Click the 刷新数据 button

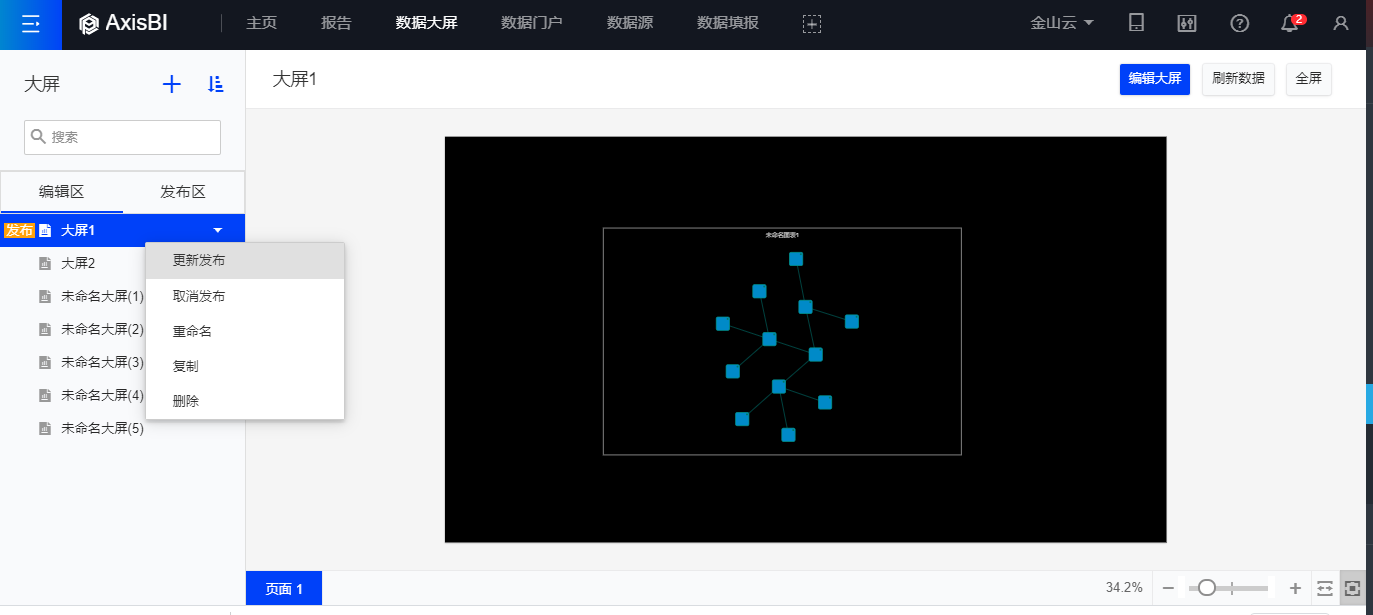pos(1238,78)
